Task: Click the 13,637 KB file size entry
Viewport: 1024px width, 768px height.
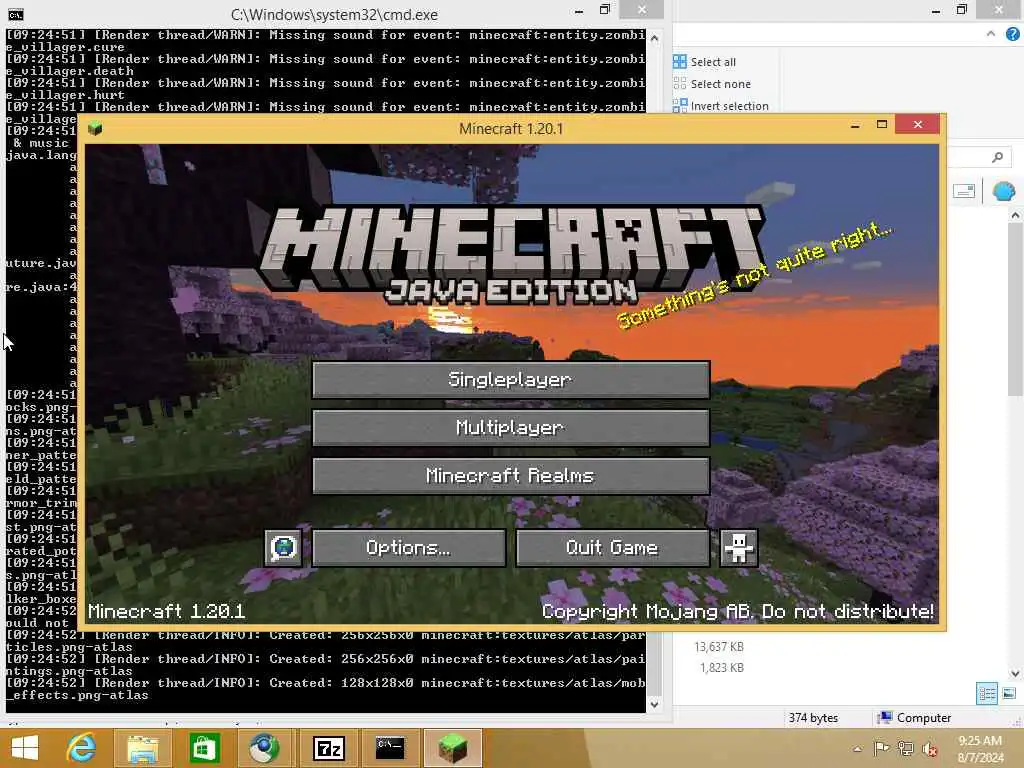Action: click(x=719, y=647)
